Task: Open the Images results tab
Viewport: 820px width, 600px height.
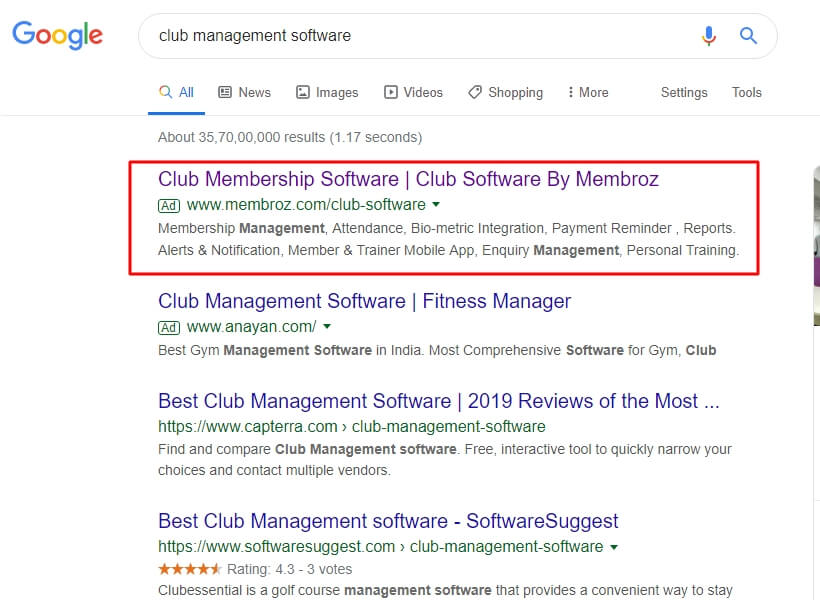Action: [327, 93]
